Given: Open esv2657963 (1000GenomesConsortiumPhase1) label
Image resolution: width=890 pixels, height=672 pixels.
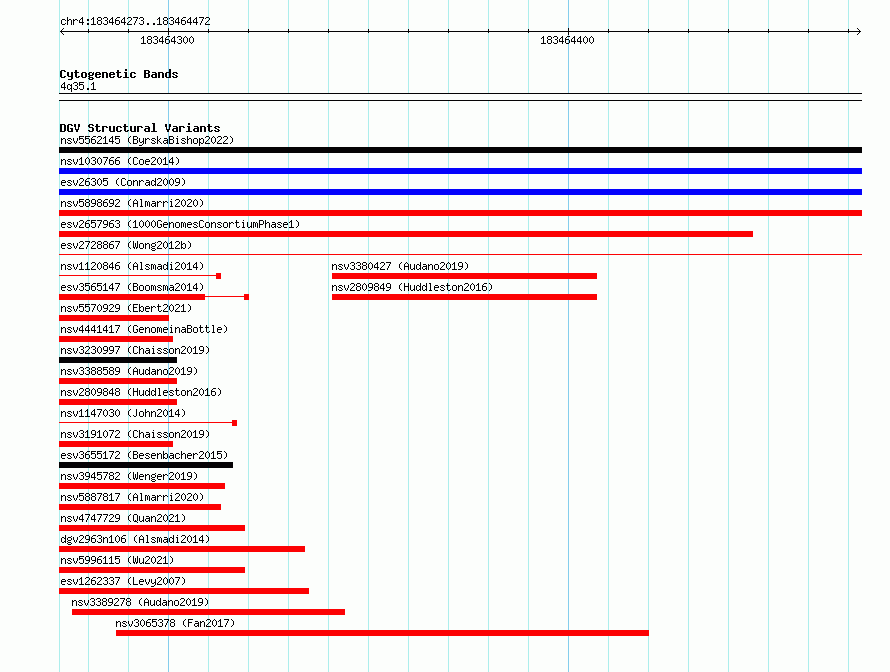Looking at the screenshot, I should (180, 224).
